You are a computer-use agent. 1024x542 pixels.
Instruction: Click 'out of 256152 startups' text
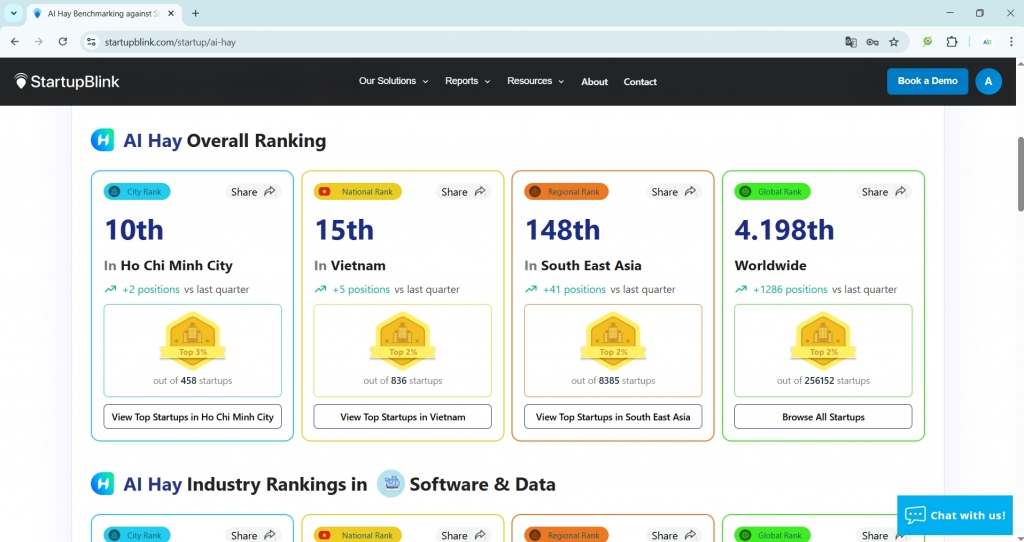tap(824, 381)
